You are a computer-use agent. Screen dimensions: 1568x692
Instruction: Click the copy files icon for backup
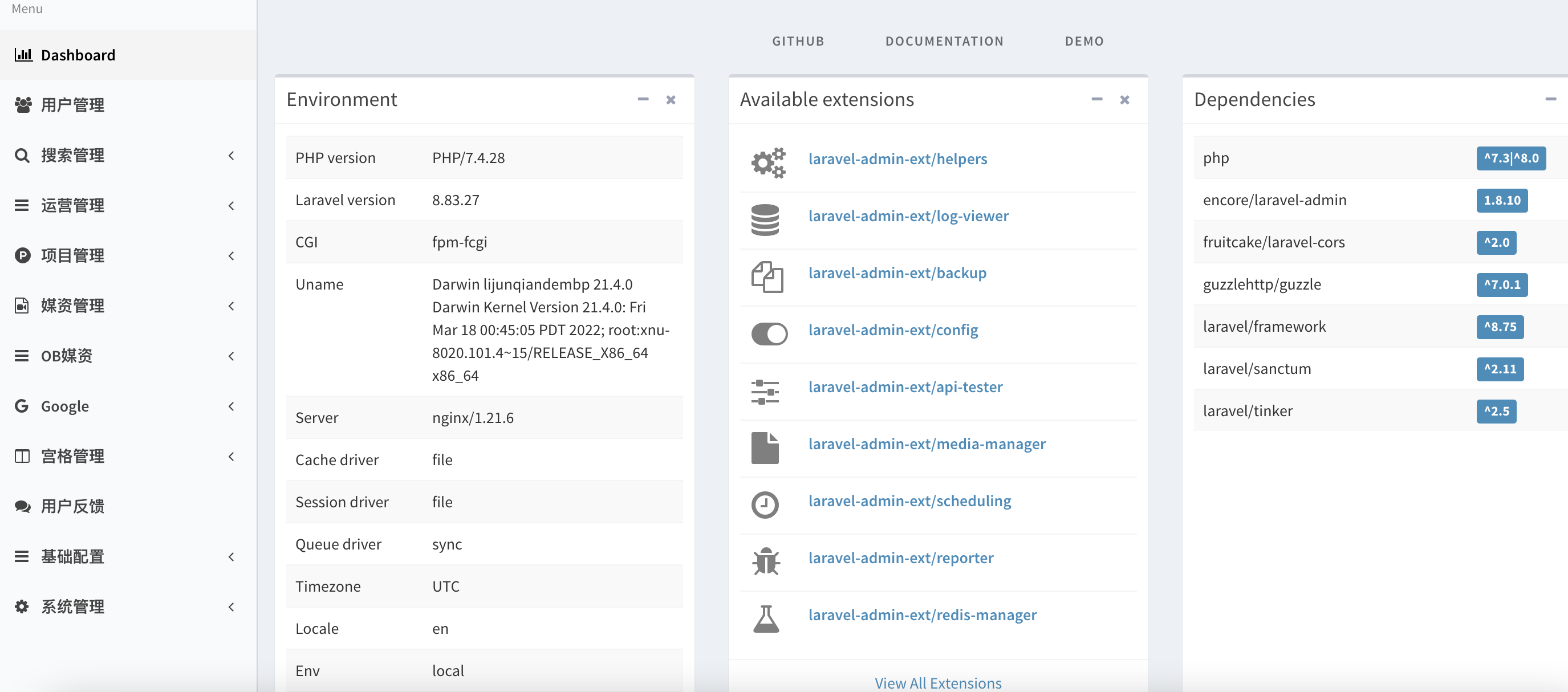pyautogui.click(x=767, y=277)
